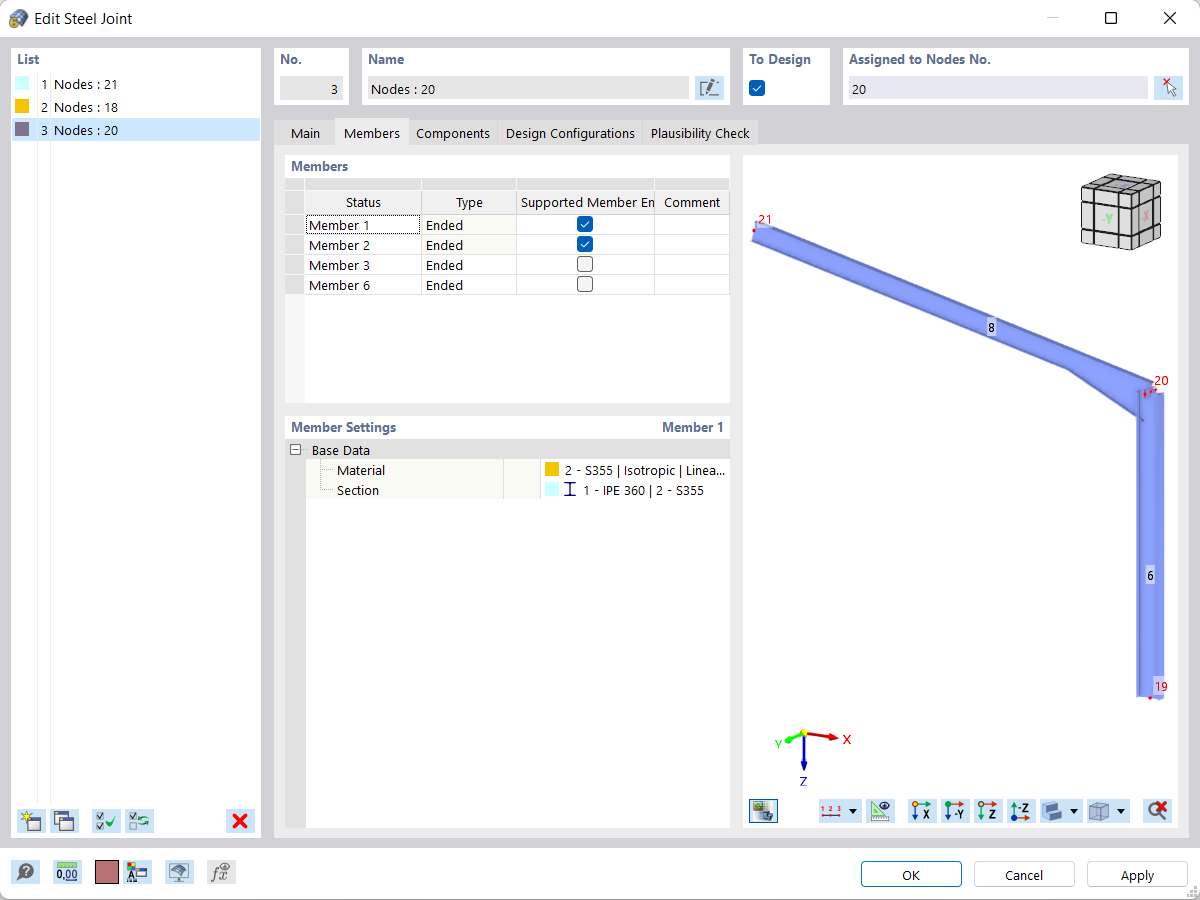
Task: Click the fx formula view icon
Action: tap(221, 872)
